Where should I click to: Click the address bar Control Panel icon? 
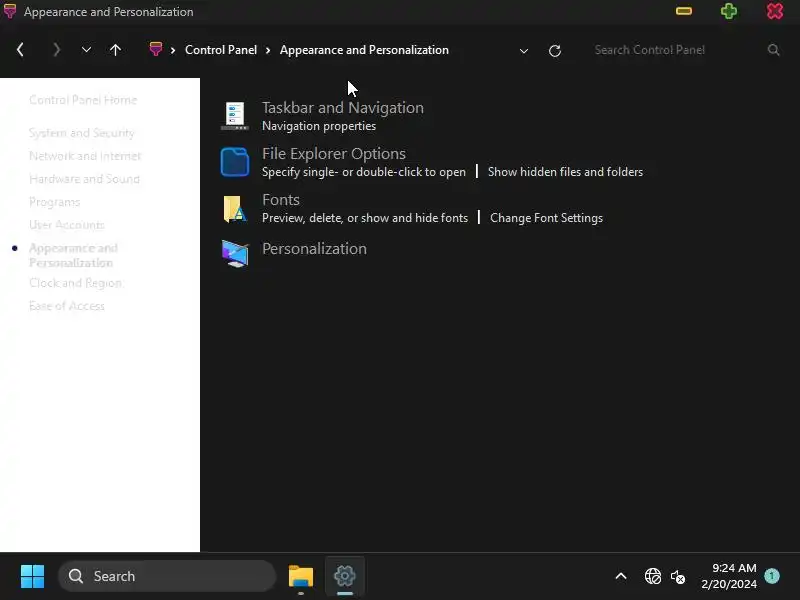pos(156,49)
